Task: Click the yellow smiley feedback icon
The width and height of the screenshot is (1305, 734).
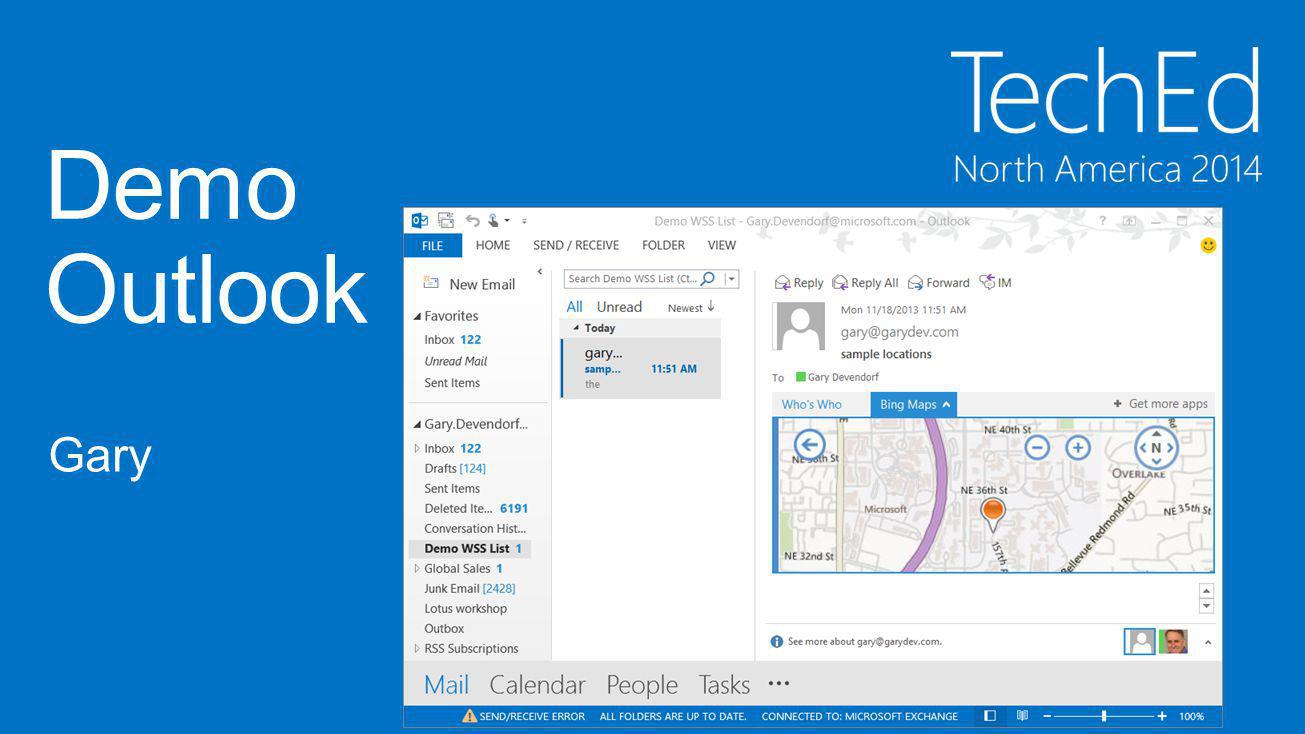Action: pyautogui.click(x=1208, y=245)
